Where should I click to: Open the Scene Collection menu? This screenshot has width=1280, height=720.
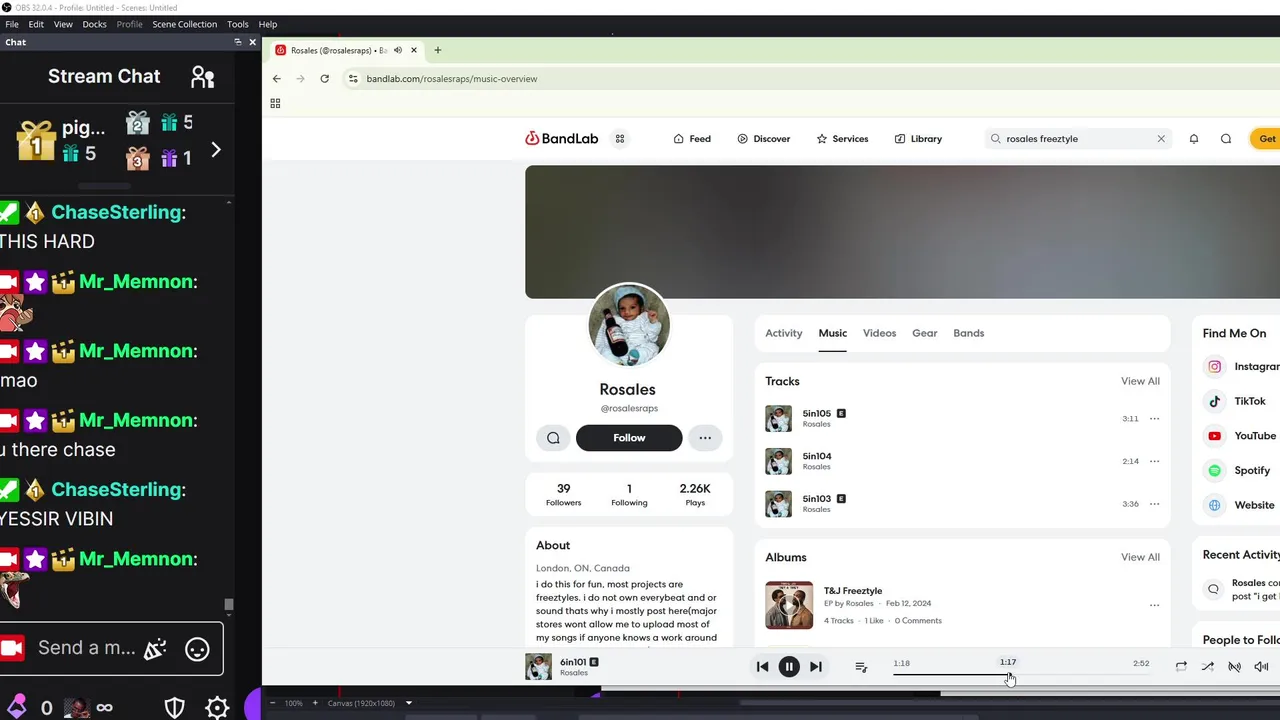click(x=184, y=24)
